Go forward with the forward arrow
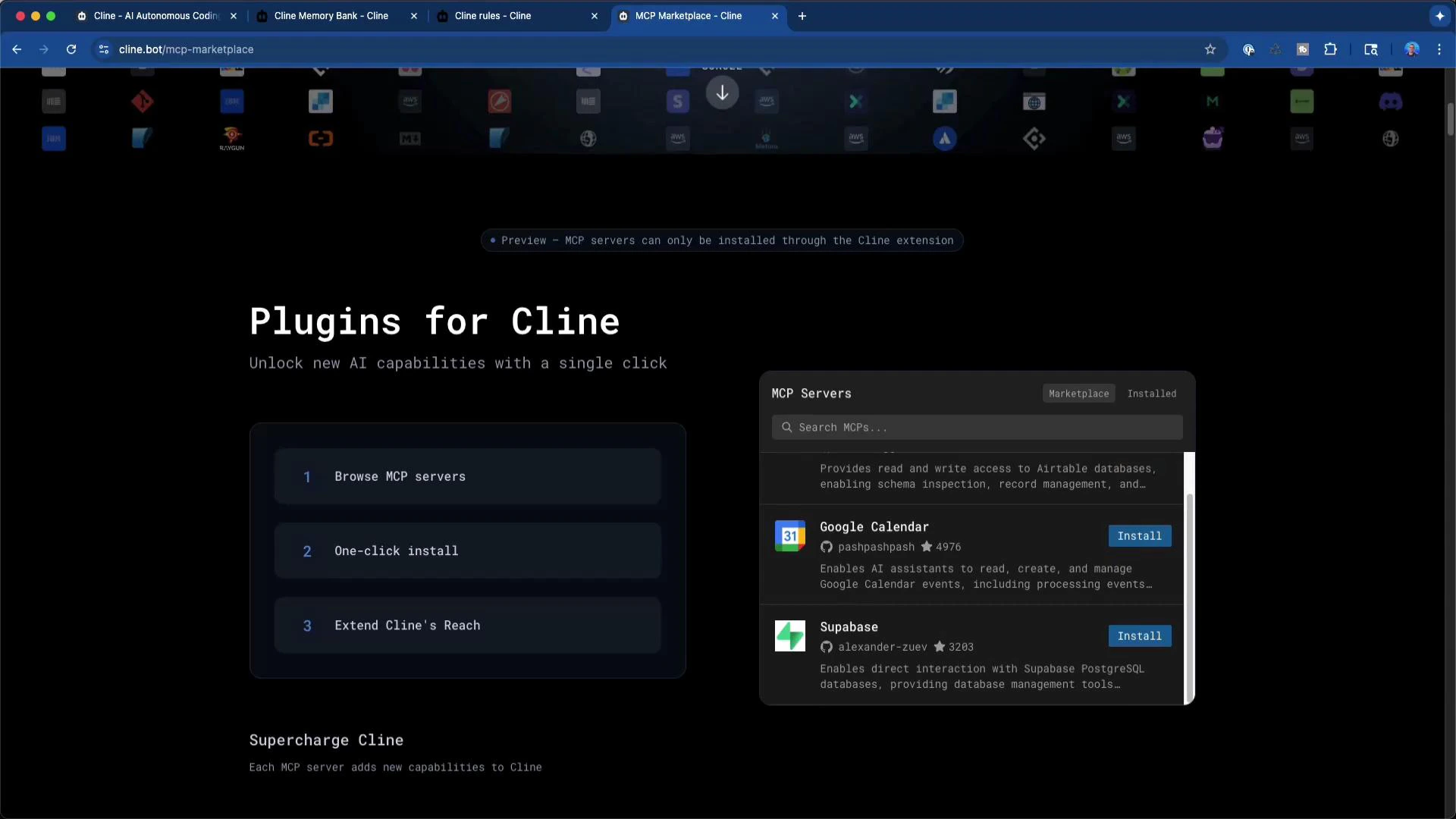Image resolution: width=1456 pixels, height=819 pixels. (44, 49)
